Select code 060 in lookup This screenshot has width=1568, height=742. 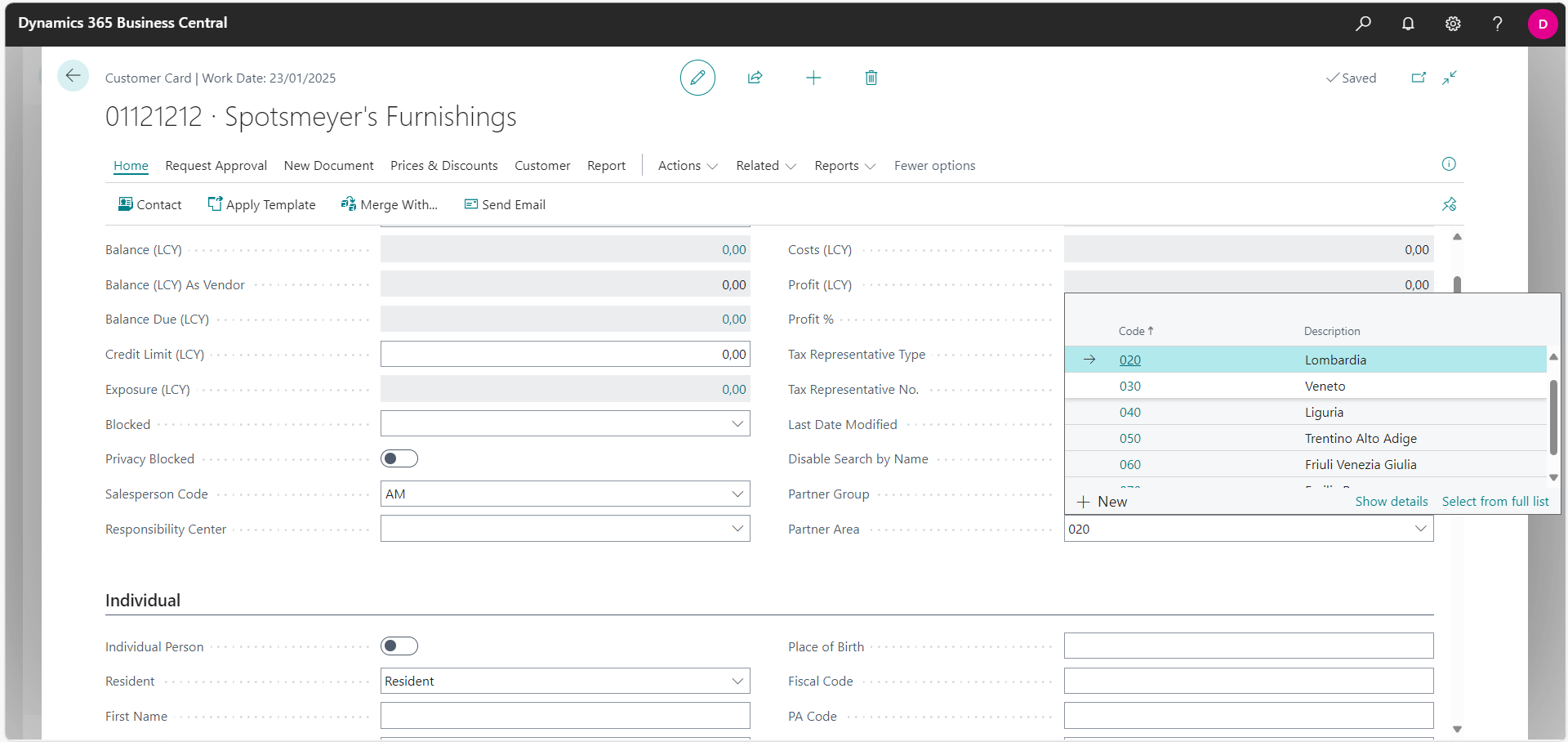pyautogui.click(x=1130, y=464)
